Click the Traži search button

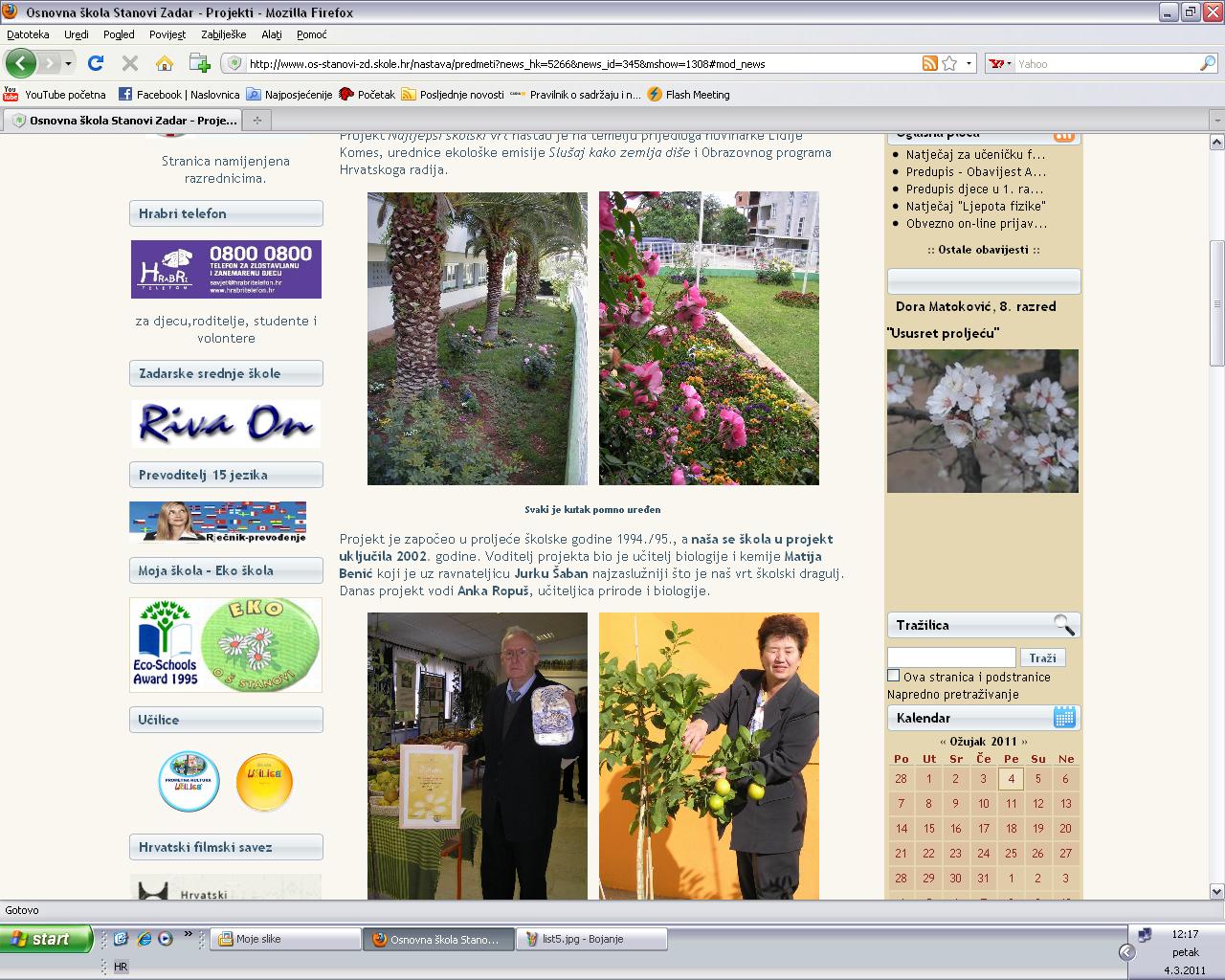click(x=1042, y=657)
